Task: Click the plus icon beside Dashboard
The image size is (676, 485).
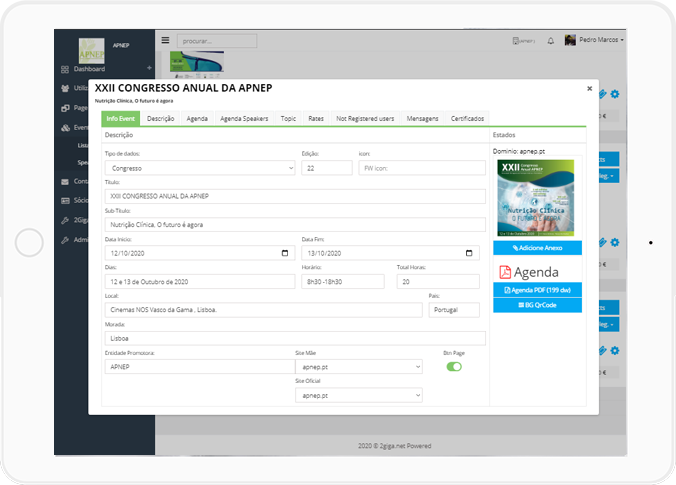Action: tap(149, 68)
